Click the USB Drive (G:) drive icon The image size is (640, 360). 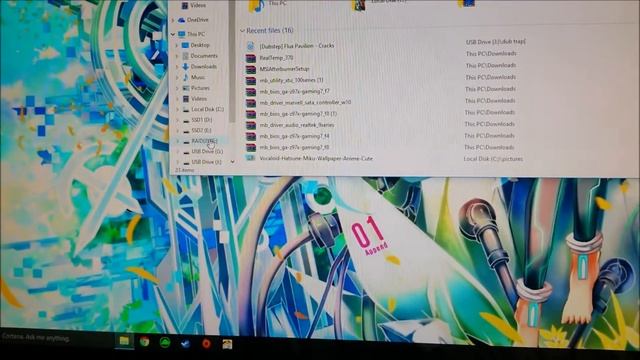pyautogui.click(x=187, y=152)
